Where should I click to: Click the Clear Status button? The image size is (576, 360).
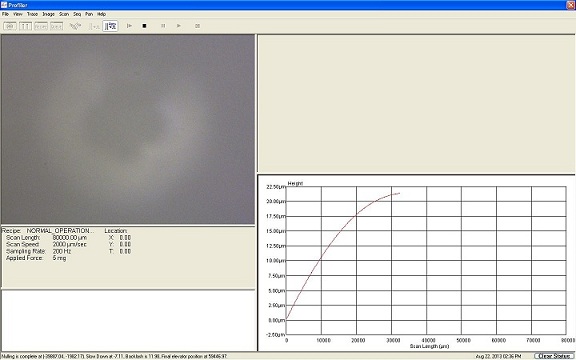click(x=554, y=356)
